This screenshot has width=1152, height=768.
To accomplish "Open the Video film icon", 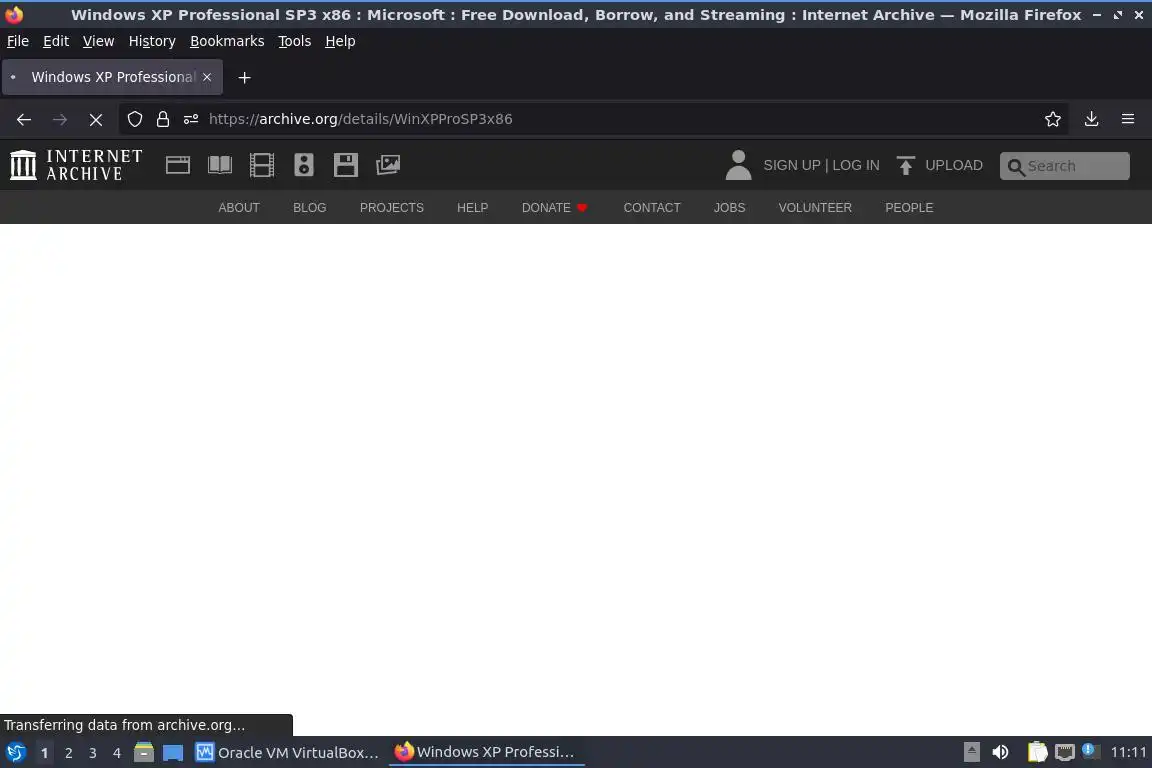I will click(x=262, y=165).
